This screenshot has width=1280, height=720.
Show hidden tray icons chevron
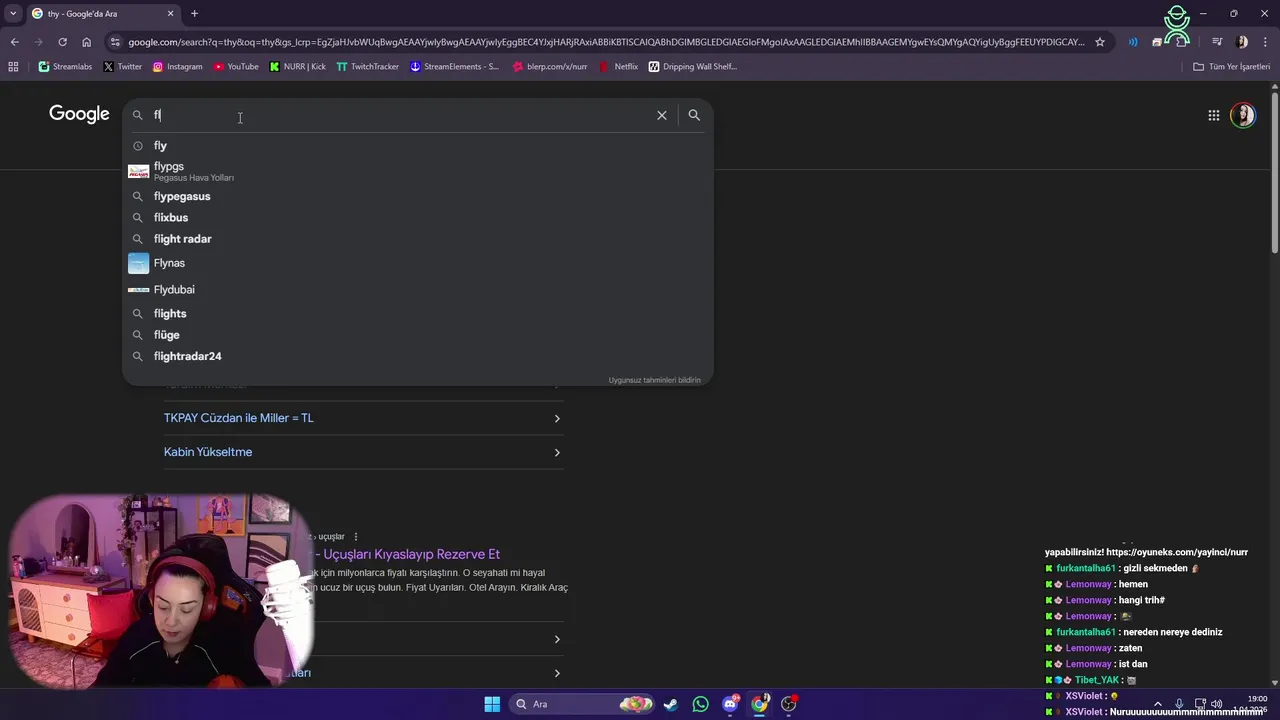tap(1158, 704)
